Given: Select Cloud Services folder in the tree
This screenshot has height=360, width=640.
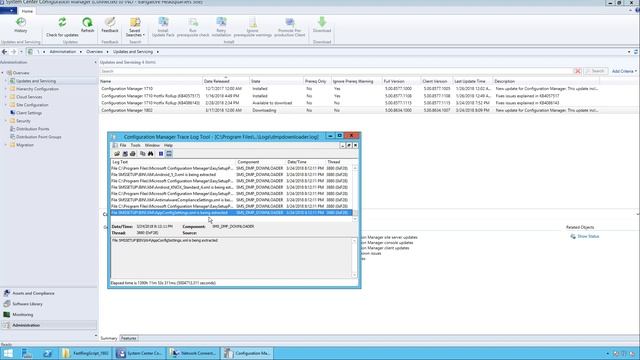Looking at the screenshot, I should [29, 97].
